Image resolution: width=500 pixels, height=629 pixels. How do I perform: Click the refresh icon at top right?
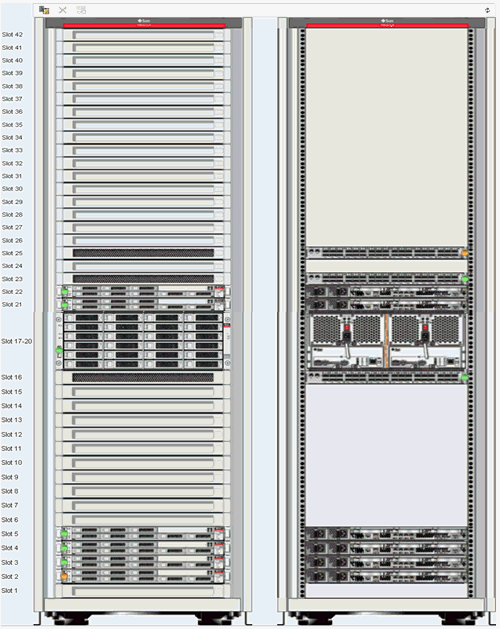(488, 10)
